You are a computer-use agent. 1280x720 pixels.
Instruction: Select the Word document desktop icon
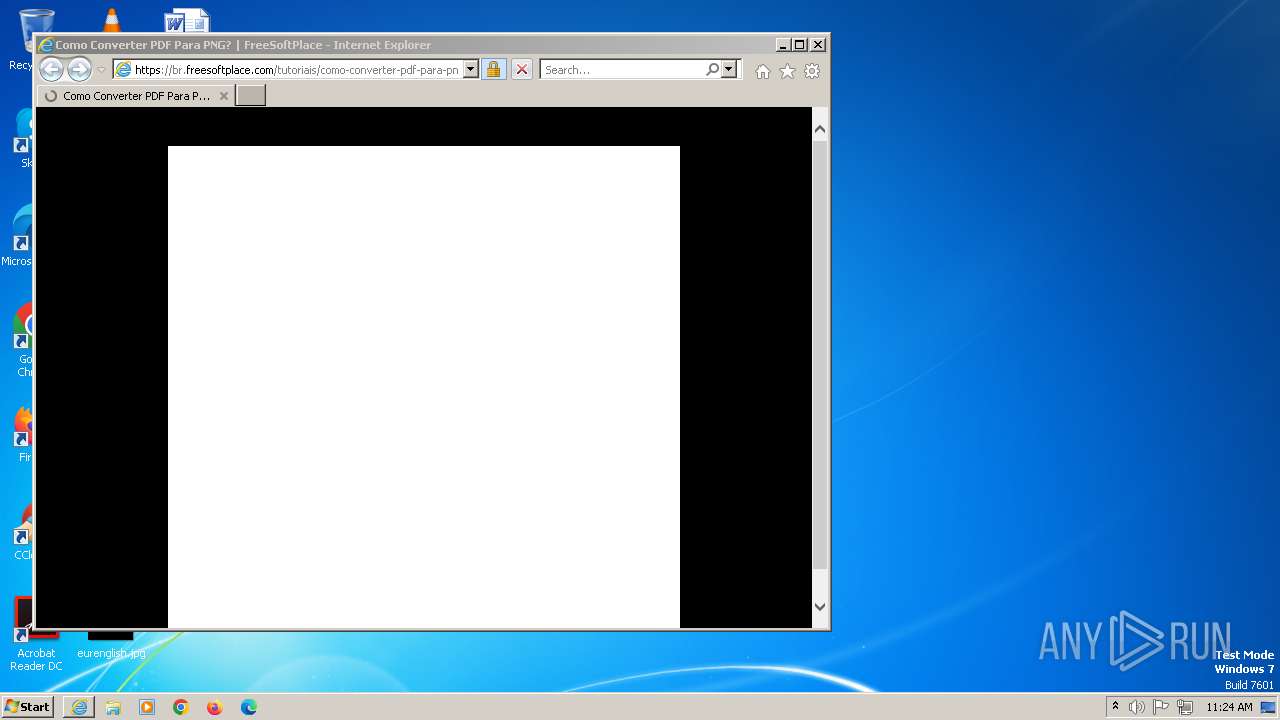[x=187, y=20]
